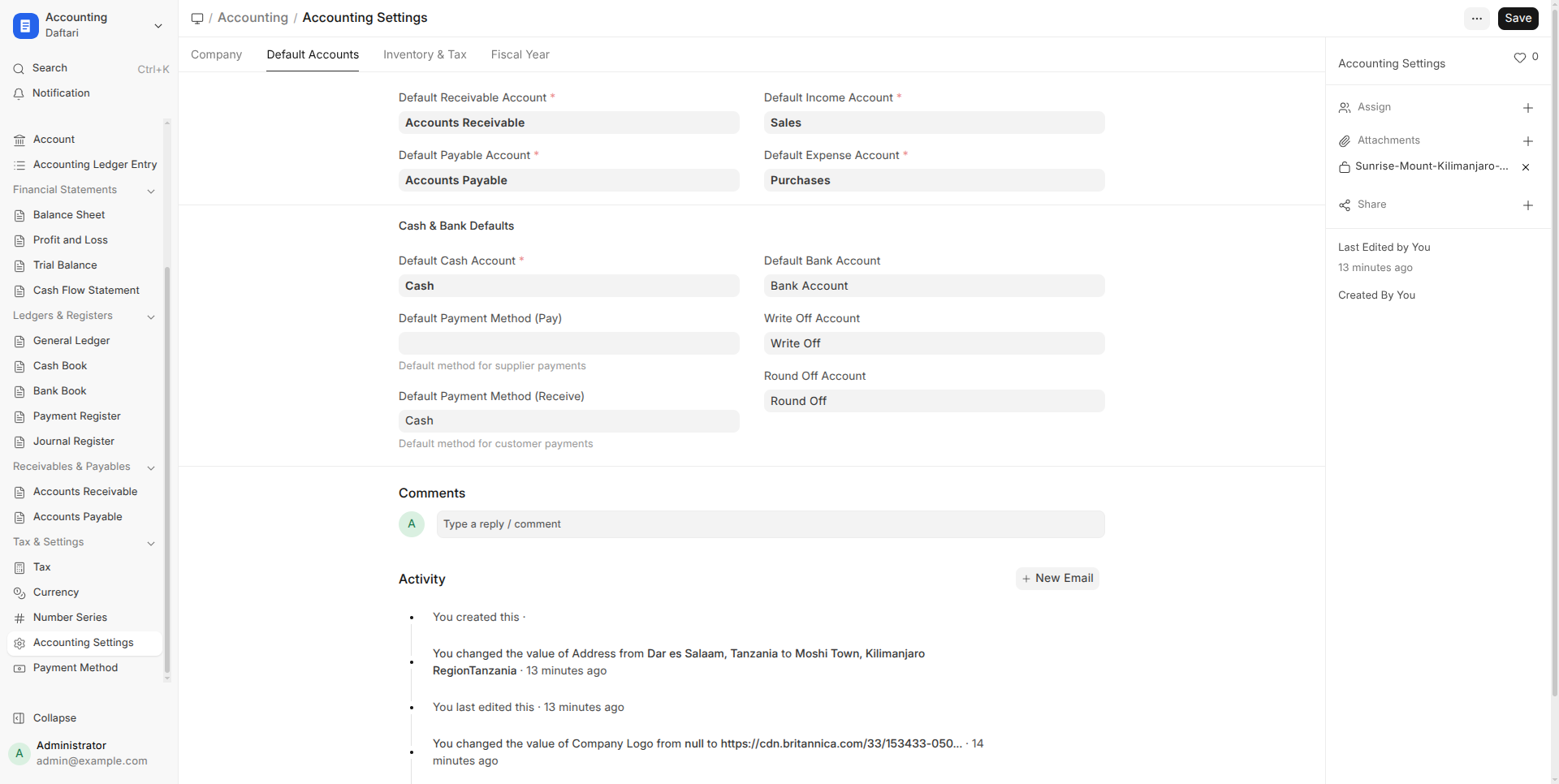The image size is (1559, 784).
Task: Collapse the Receivables & Payables section
Action: pyautogui.click(x=151, y=467)
